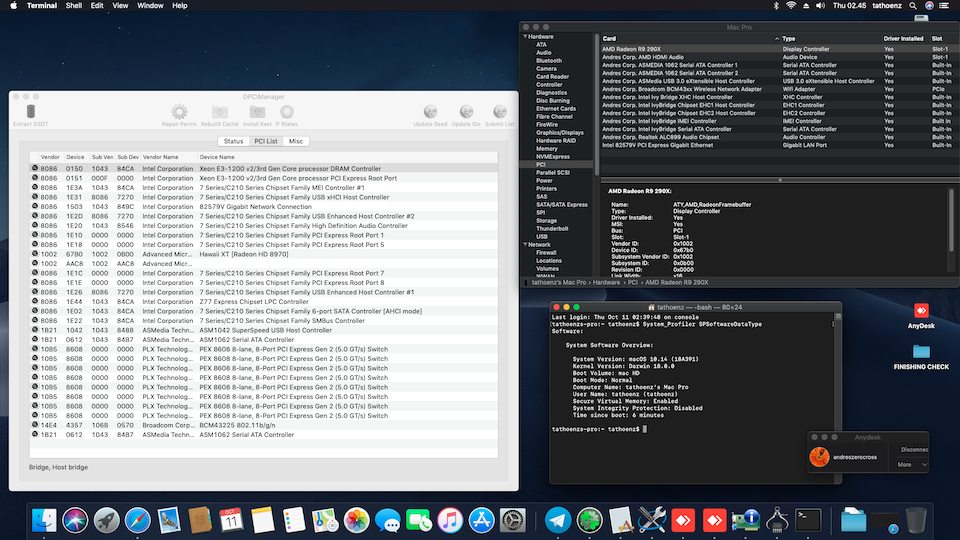Open the More dropdown in AnyDesk
The height and width of the screenshot is (540, 960).
[910, 464]
